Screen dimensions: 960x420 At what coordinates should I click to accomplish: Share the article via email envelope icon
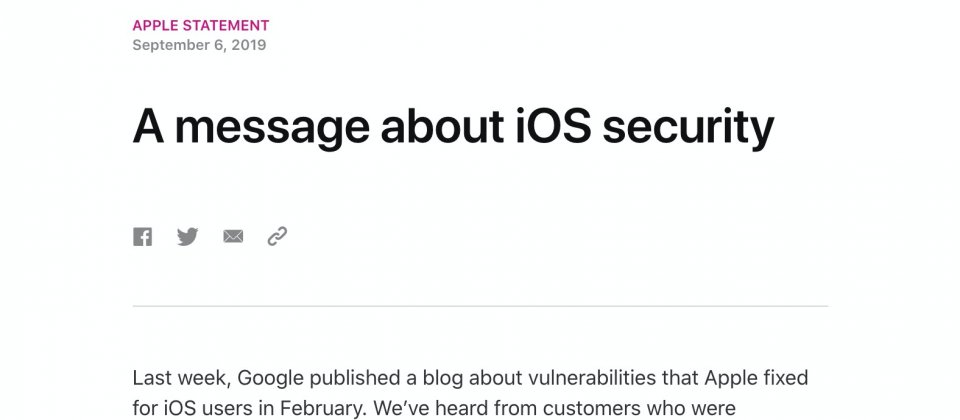(x=233, y=236)
